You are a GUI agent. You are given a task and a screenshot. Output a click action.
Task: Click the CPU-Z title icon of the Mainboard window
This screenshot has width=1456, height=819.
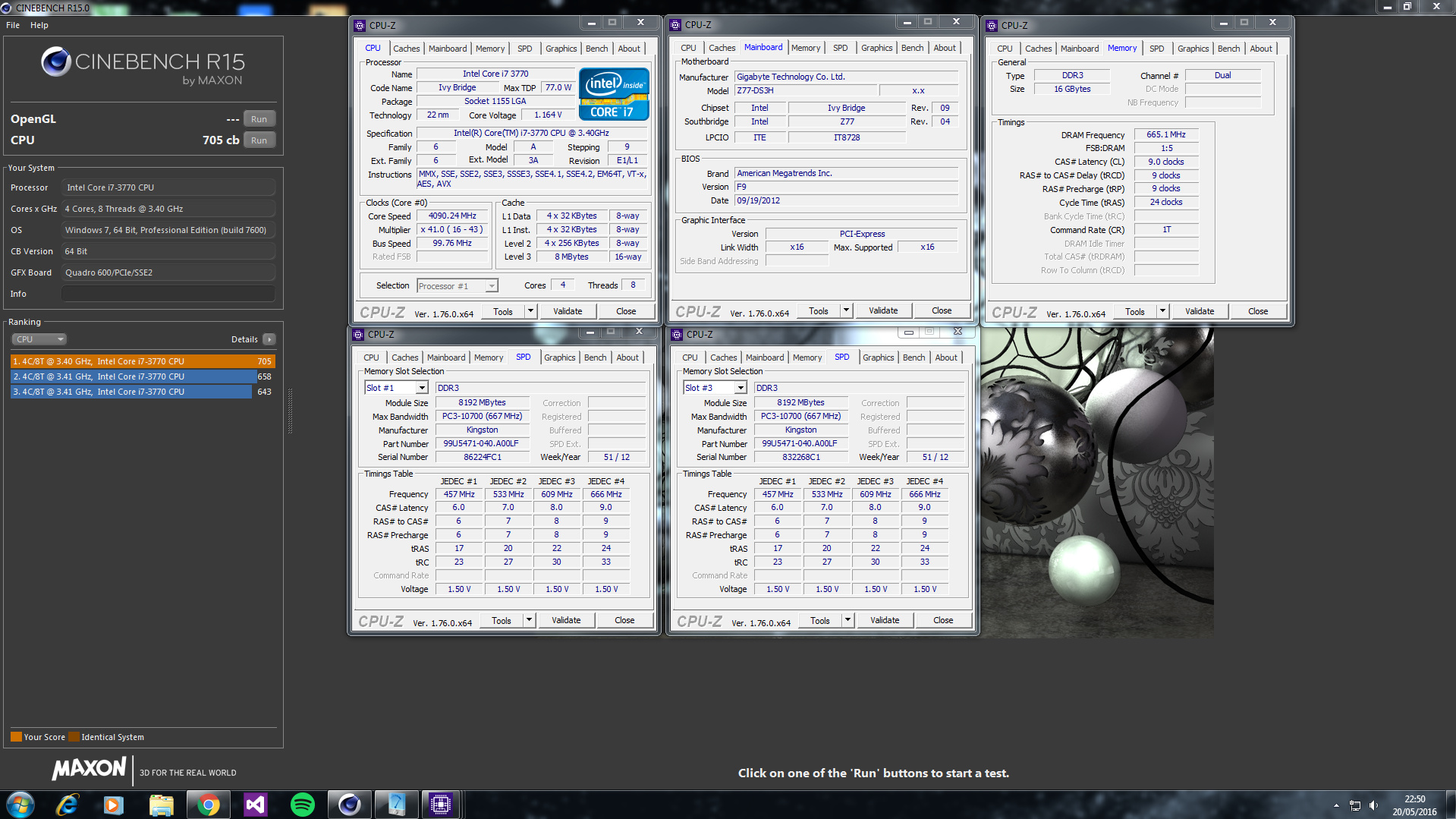pos(675,25)
